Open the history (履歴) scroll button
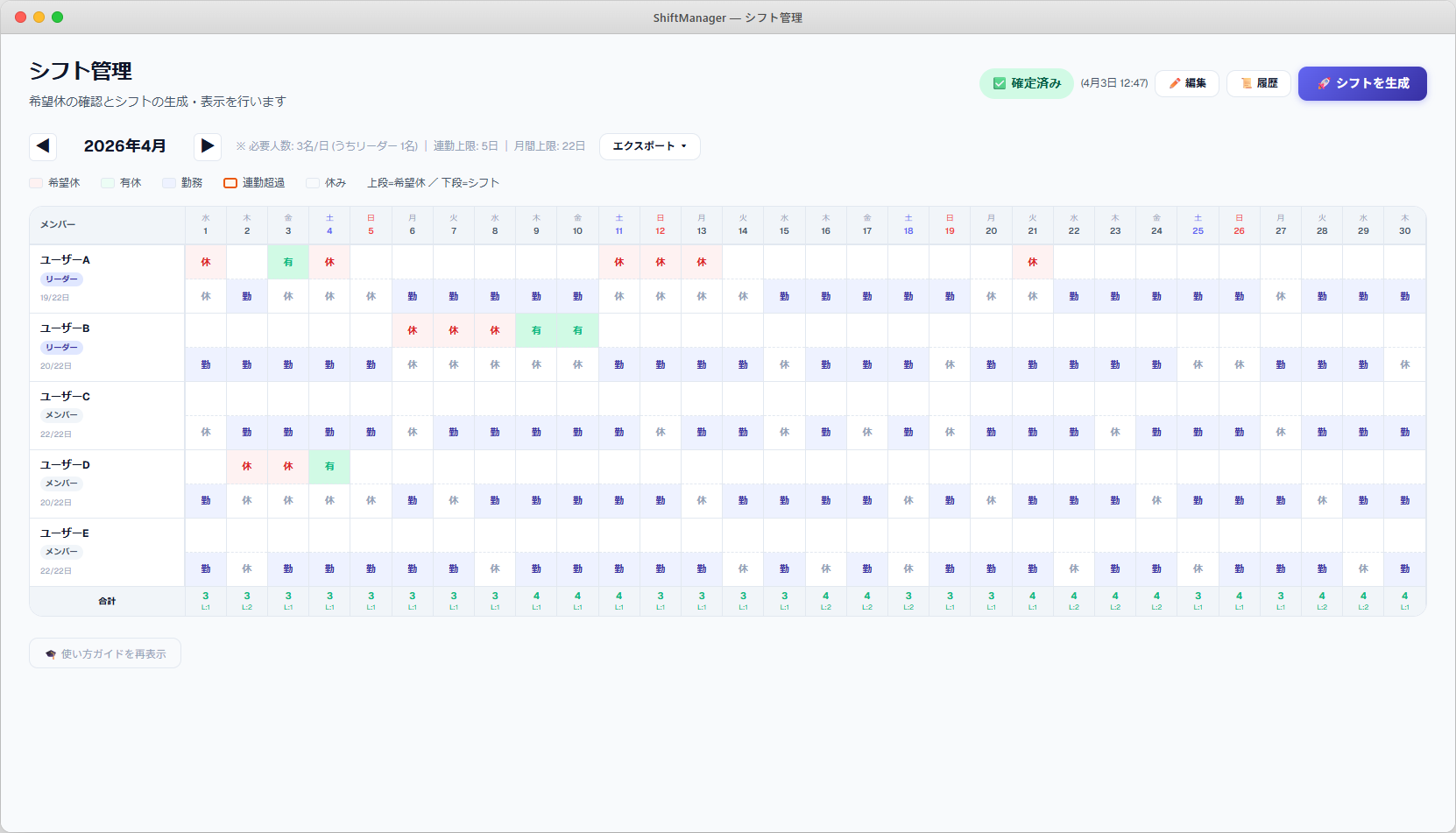 click(1258, 83)
